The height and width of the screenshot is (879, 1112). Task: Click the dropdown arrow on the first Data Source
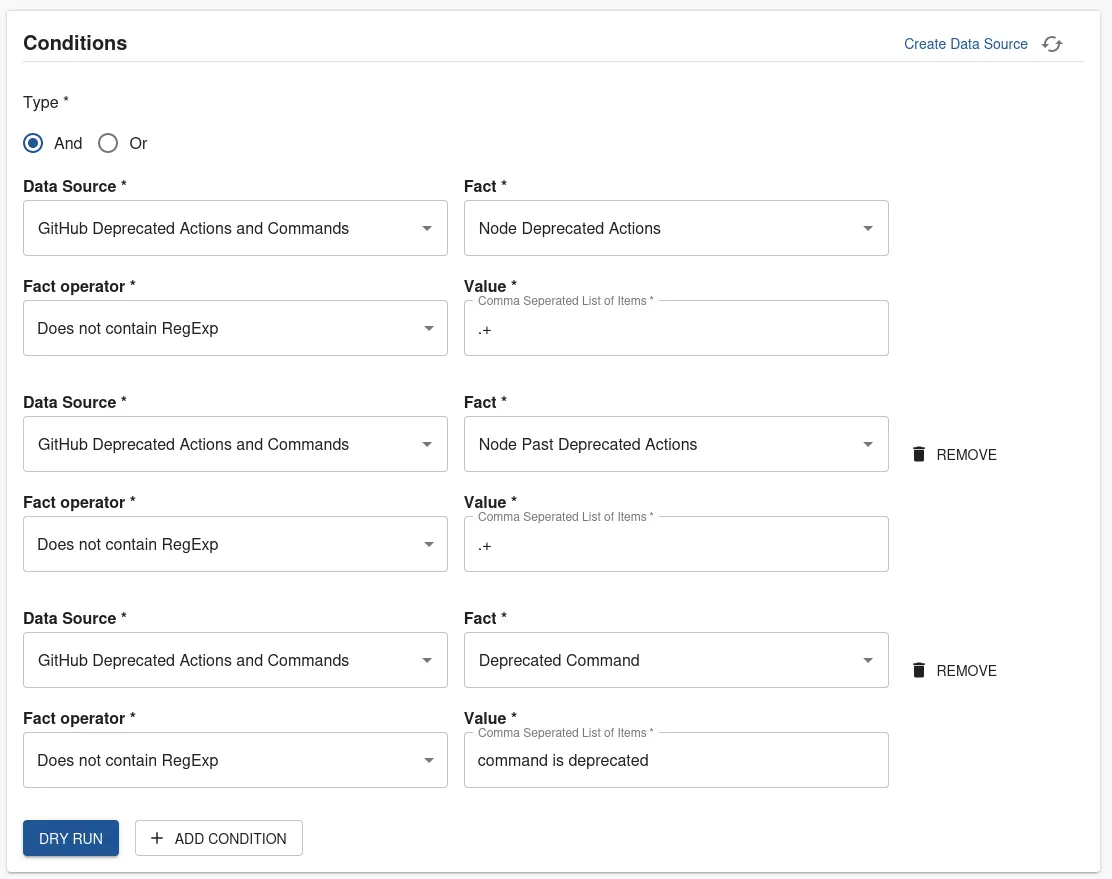[x=429, y=228]
